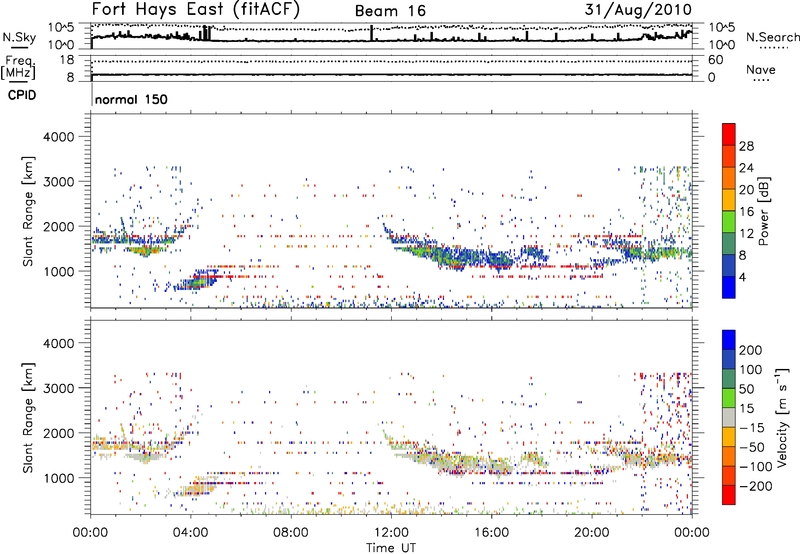Screen dimensions: 800x554
Task: Click 'Slant Range [km]' label of velocity panel
Action: (28, 418)
